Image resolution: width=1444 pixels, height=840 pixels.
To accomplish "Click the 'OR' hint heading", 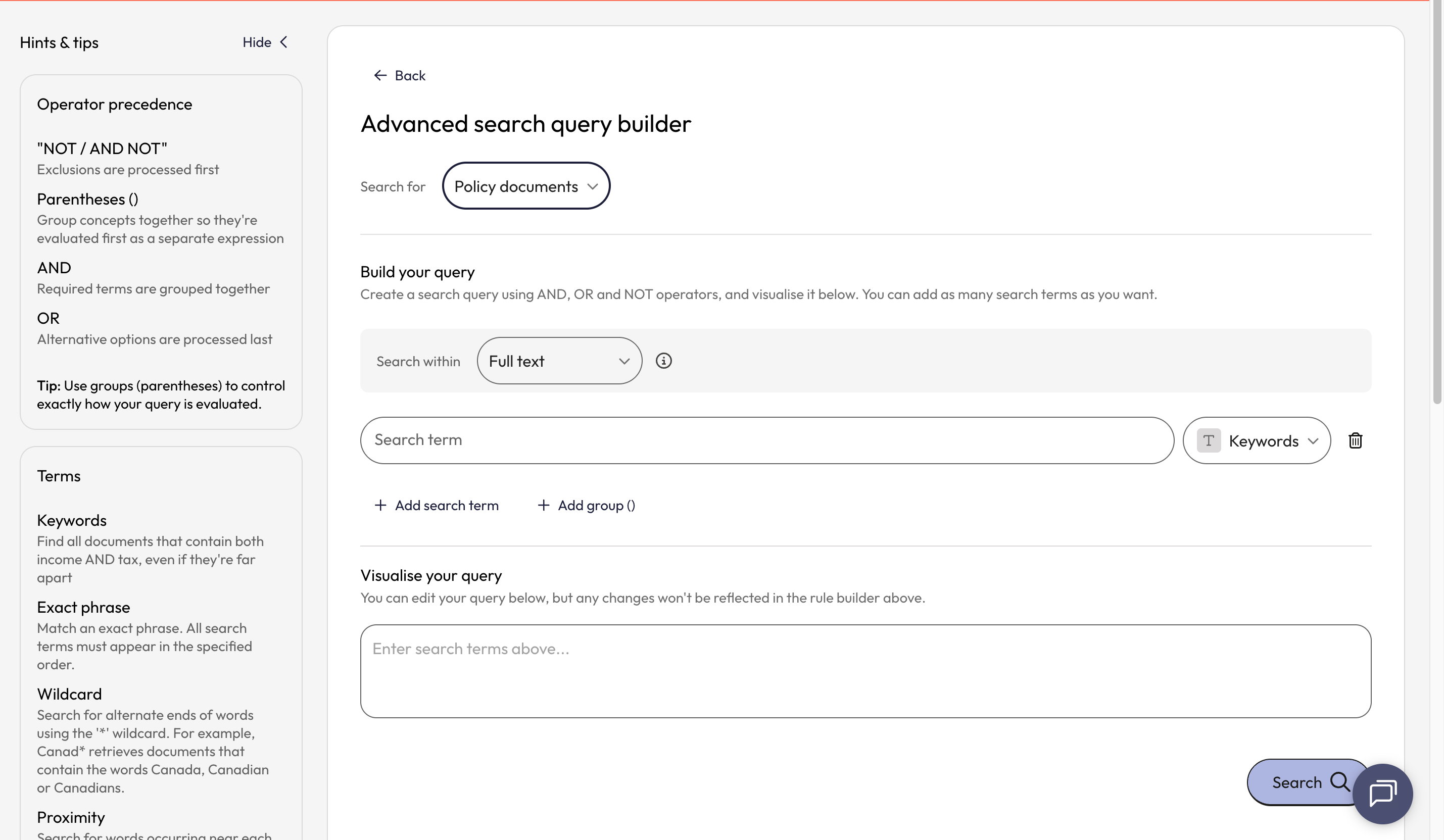I will click(48, 318).
